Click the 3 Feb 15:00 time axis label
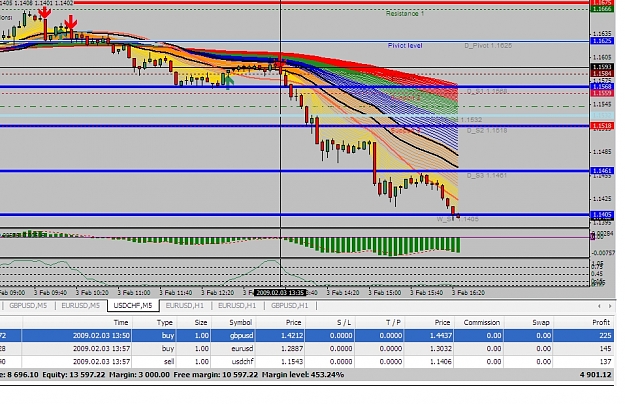This screenshot has height=404, width=625. coord(385,293)
